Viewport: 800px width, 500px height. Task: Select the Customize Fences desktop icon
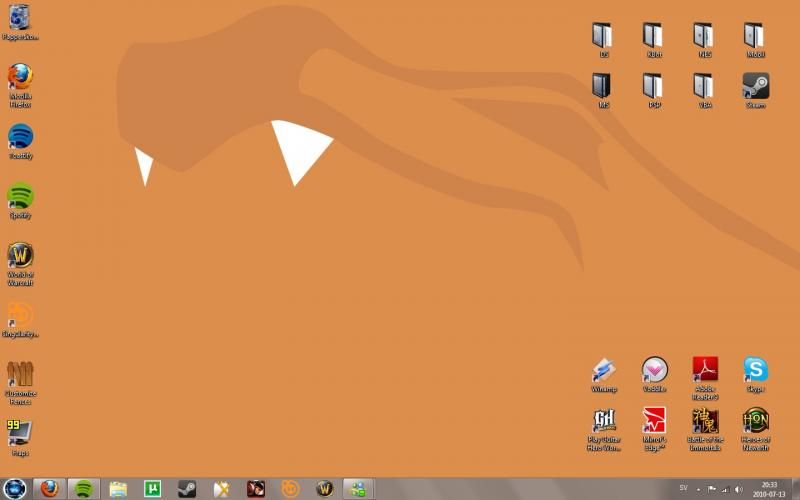[20, 375]
